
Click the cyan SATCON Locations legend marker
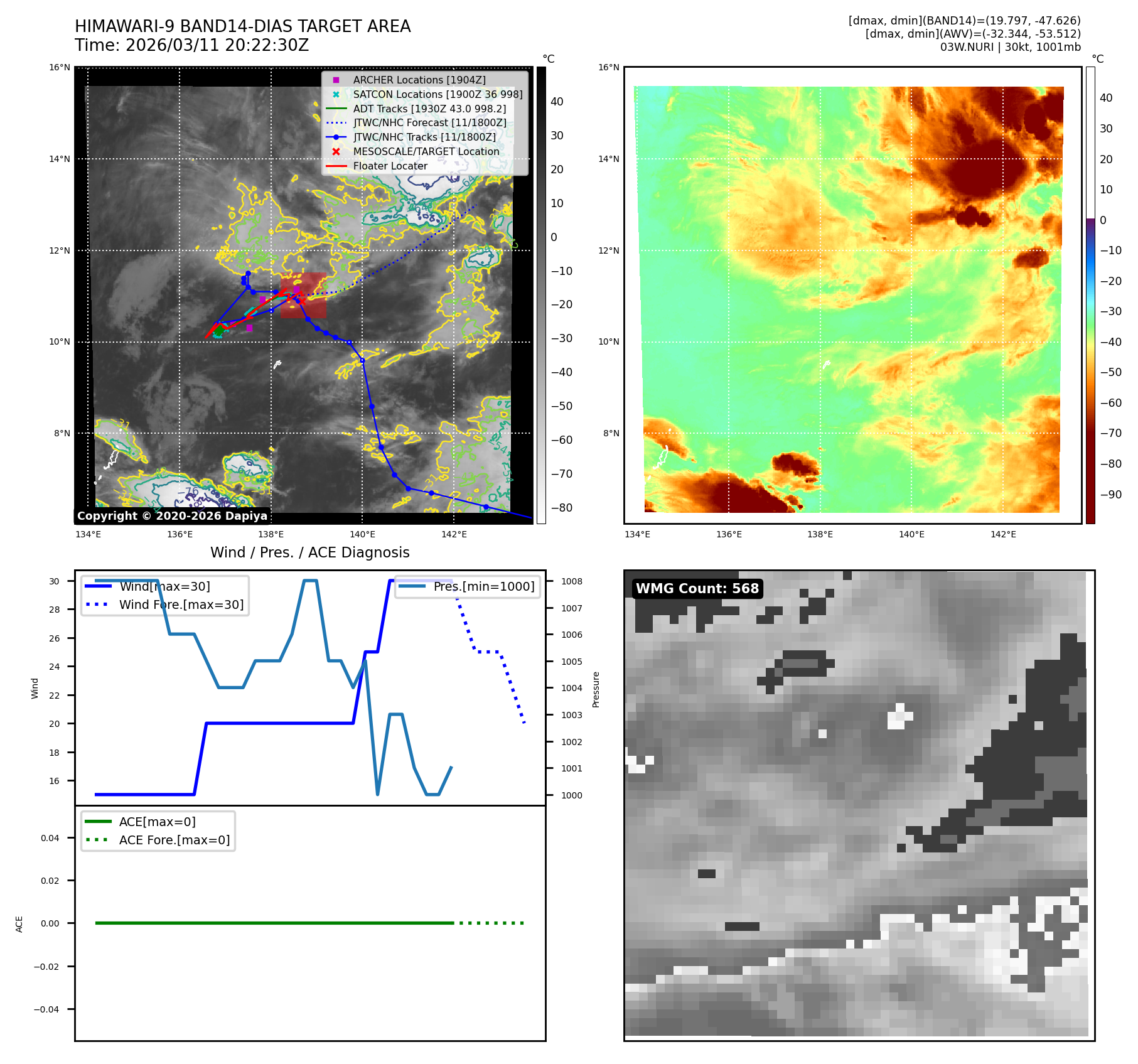point(336,94)
